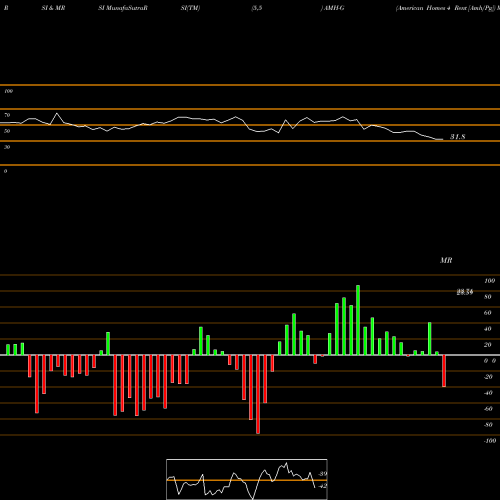Screen dimensions: 500x500
Task: Click the MR axis label '100'
Action: [x=490, y=281]
